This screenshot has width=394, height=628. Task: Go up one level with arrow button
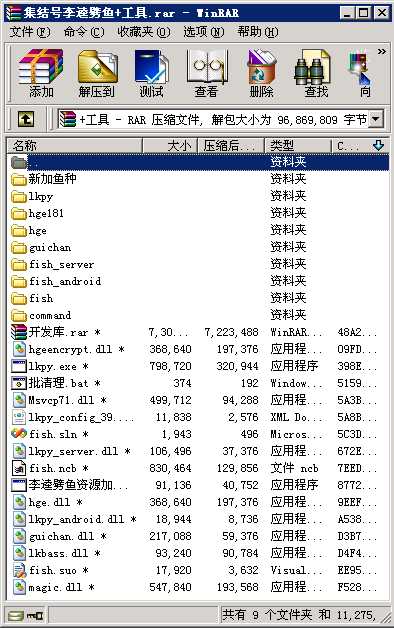pos(26,119)
